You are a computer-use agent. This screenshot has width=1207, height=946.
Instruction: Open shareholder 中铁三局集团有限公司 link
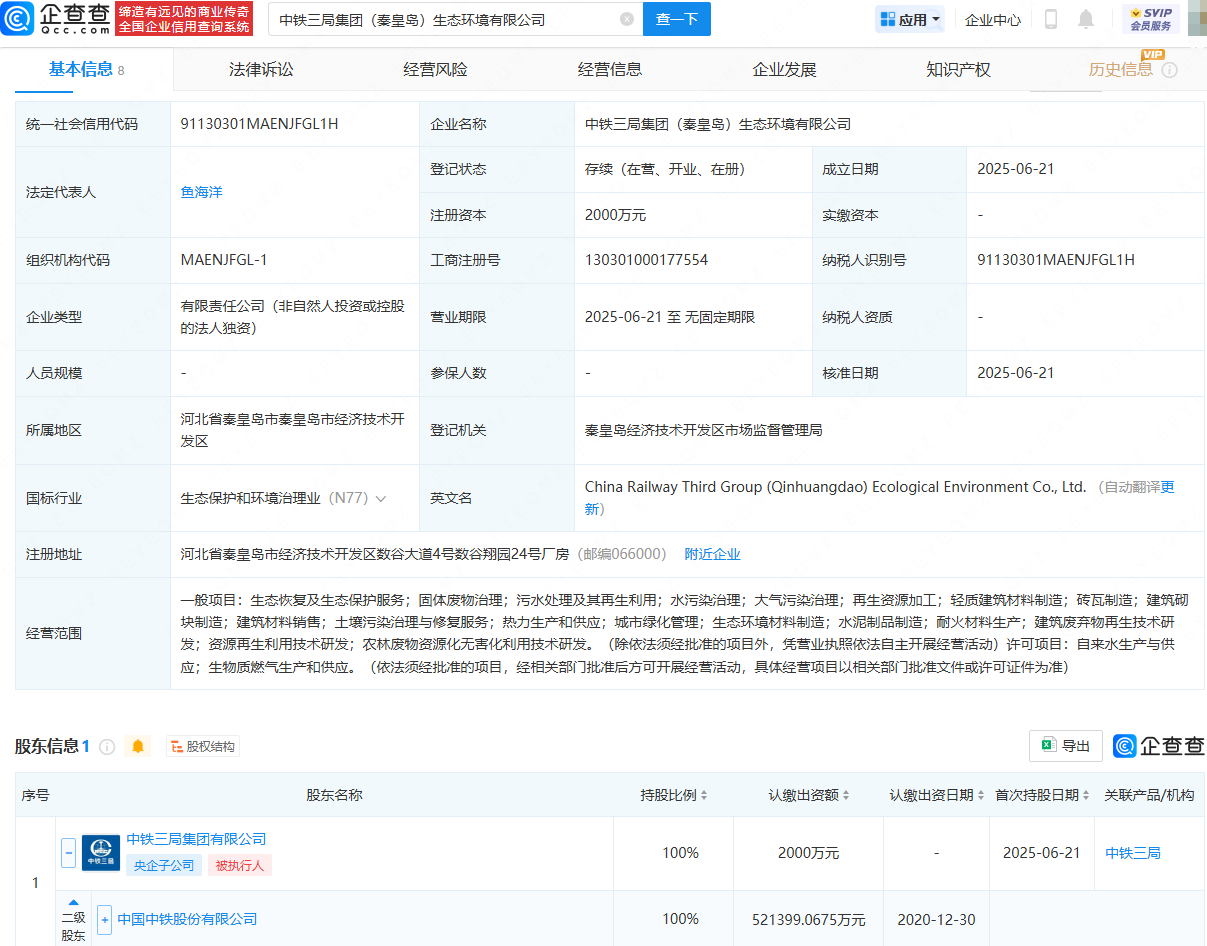[x=196, y=839]
